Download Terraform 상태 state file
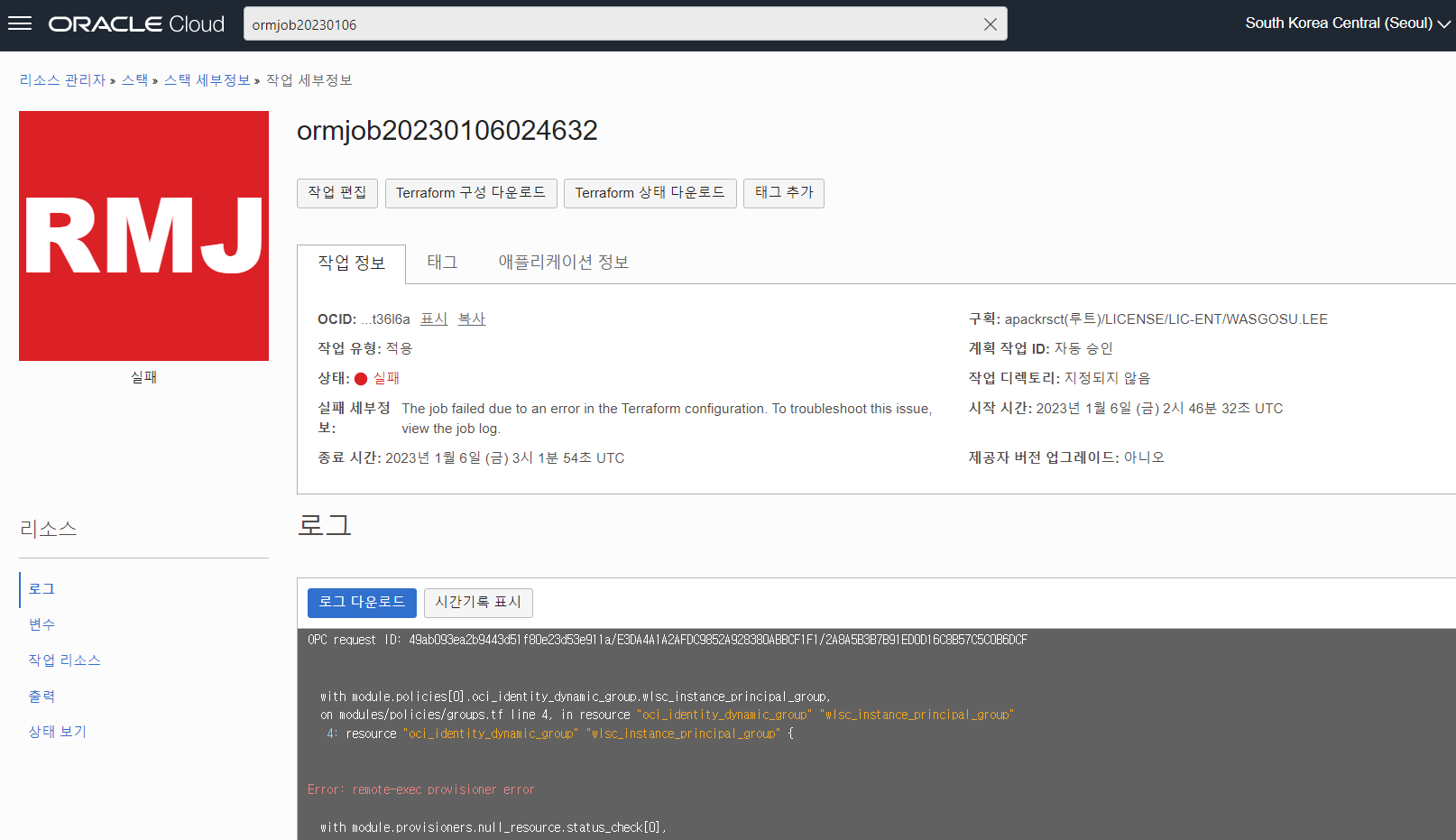Screen dimensions: 1456x840 650,193
